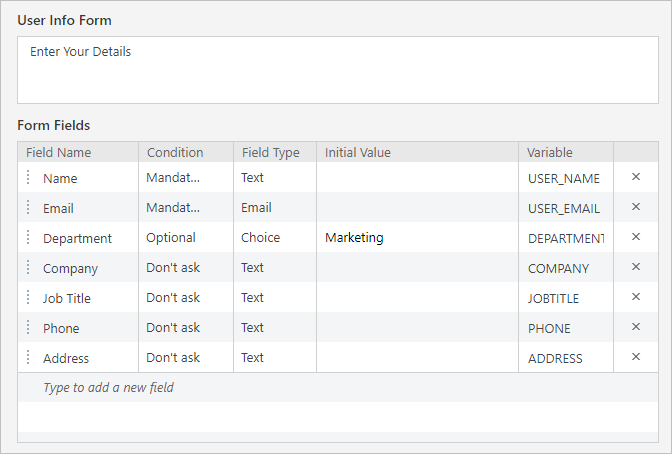Select the Field Name column header
The height and width of the screenshot is (454, 672).
point(78,152)
